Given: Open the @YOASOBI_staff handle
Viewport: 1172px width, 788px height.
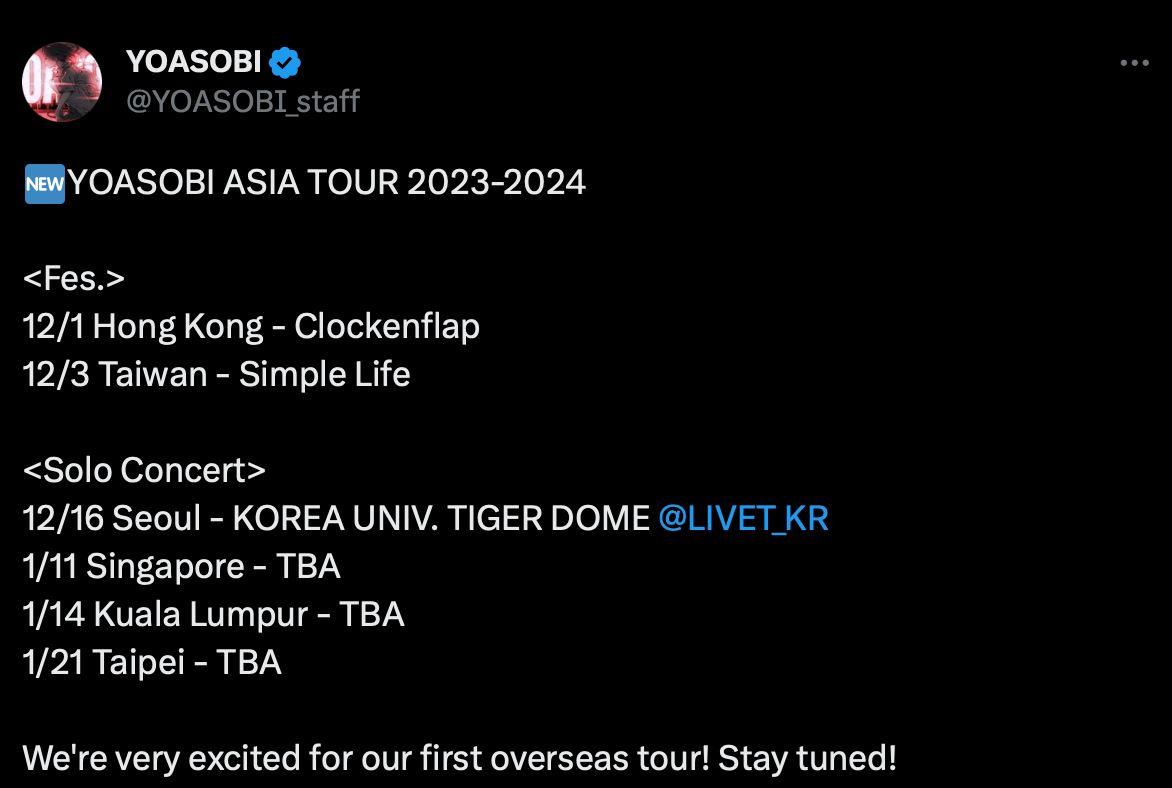Looking at the screenshot, I should coord(243,101).
